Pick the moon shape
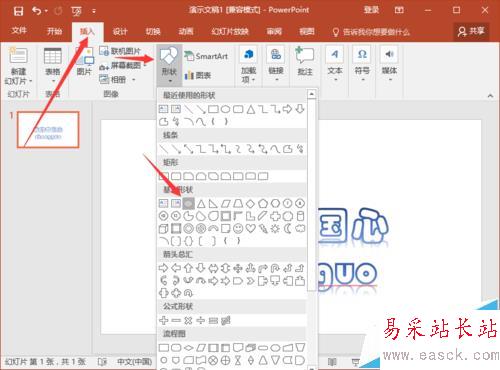Viewport: 500px width, 370px height. (x=288, y=229)
